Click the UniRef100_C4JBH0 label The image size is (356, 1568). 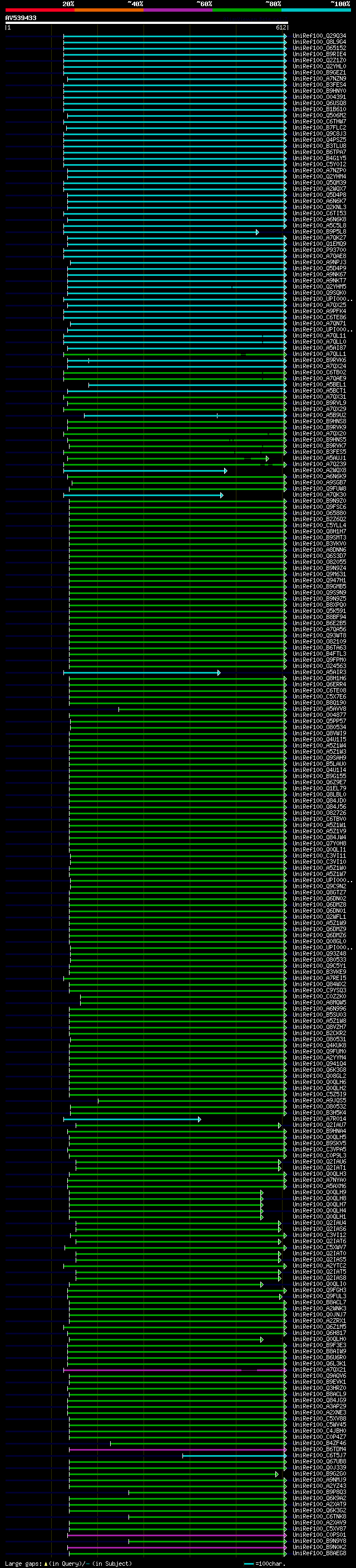coord(319,1431)
